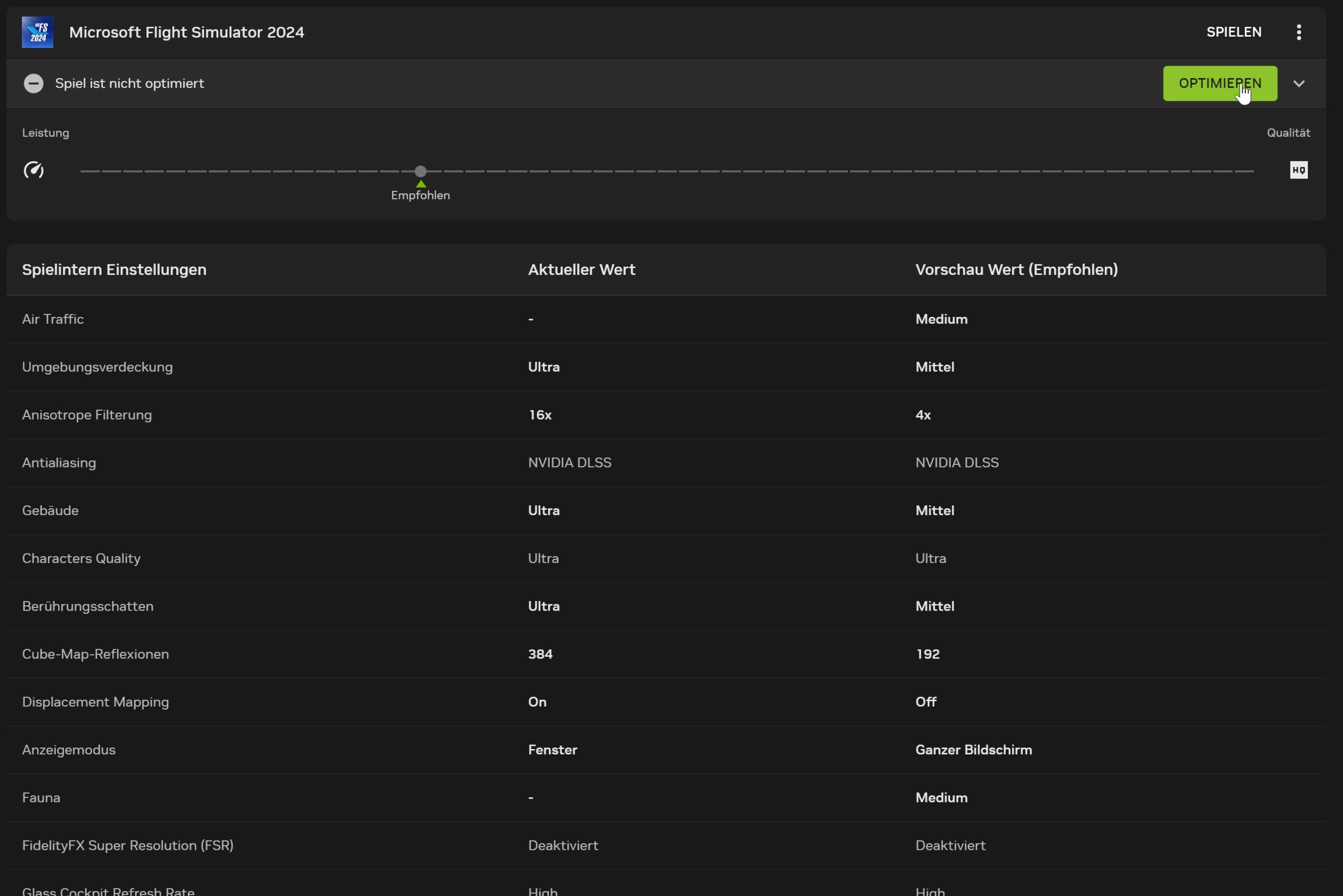This screenshot has width=1343, height=896.
Task: Click the 4x recommended value
Action: 923,415
